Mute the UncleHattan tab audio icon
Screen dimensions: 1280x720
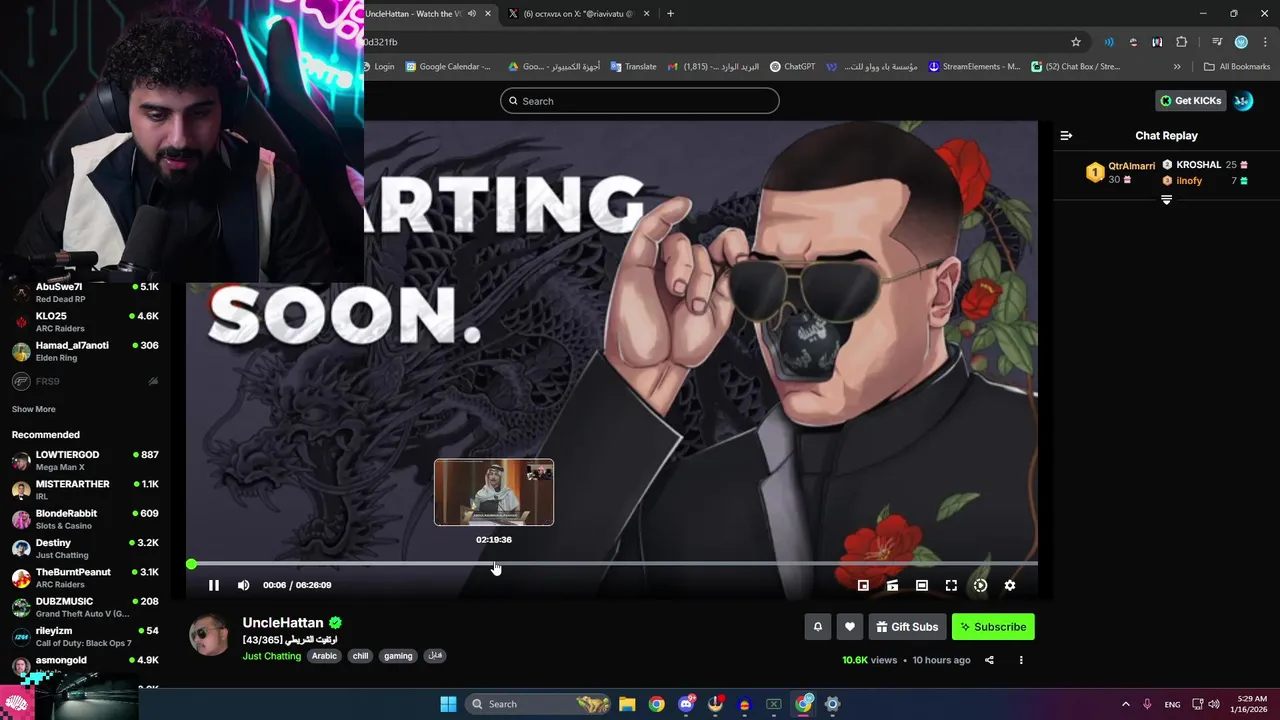click(x=471, y=14)
